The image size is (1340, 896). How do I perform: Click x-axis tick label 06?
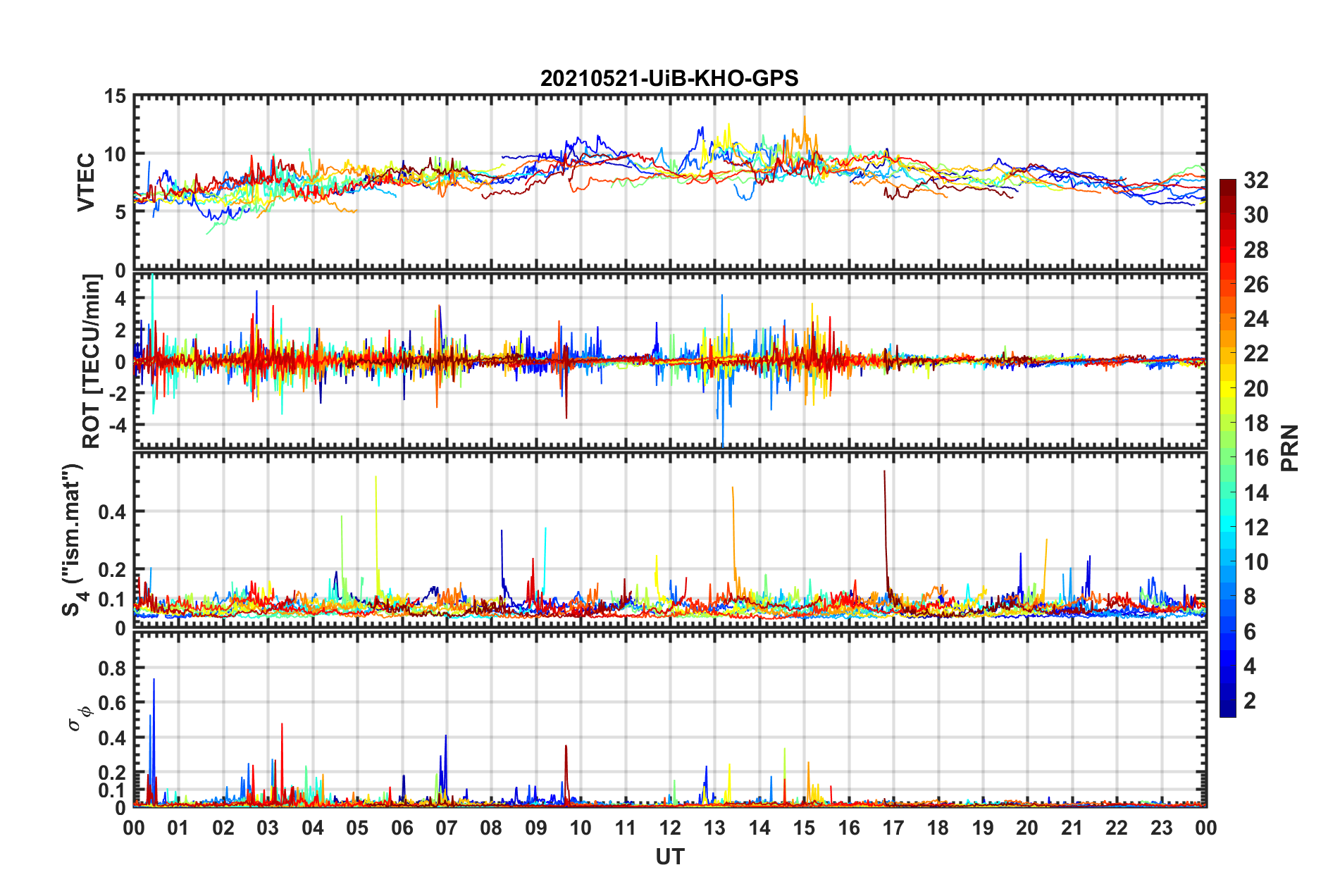[402, 828]
